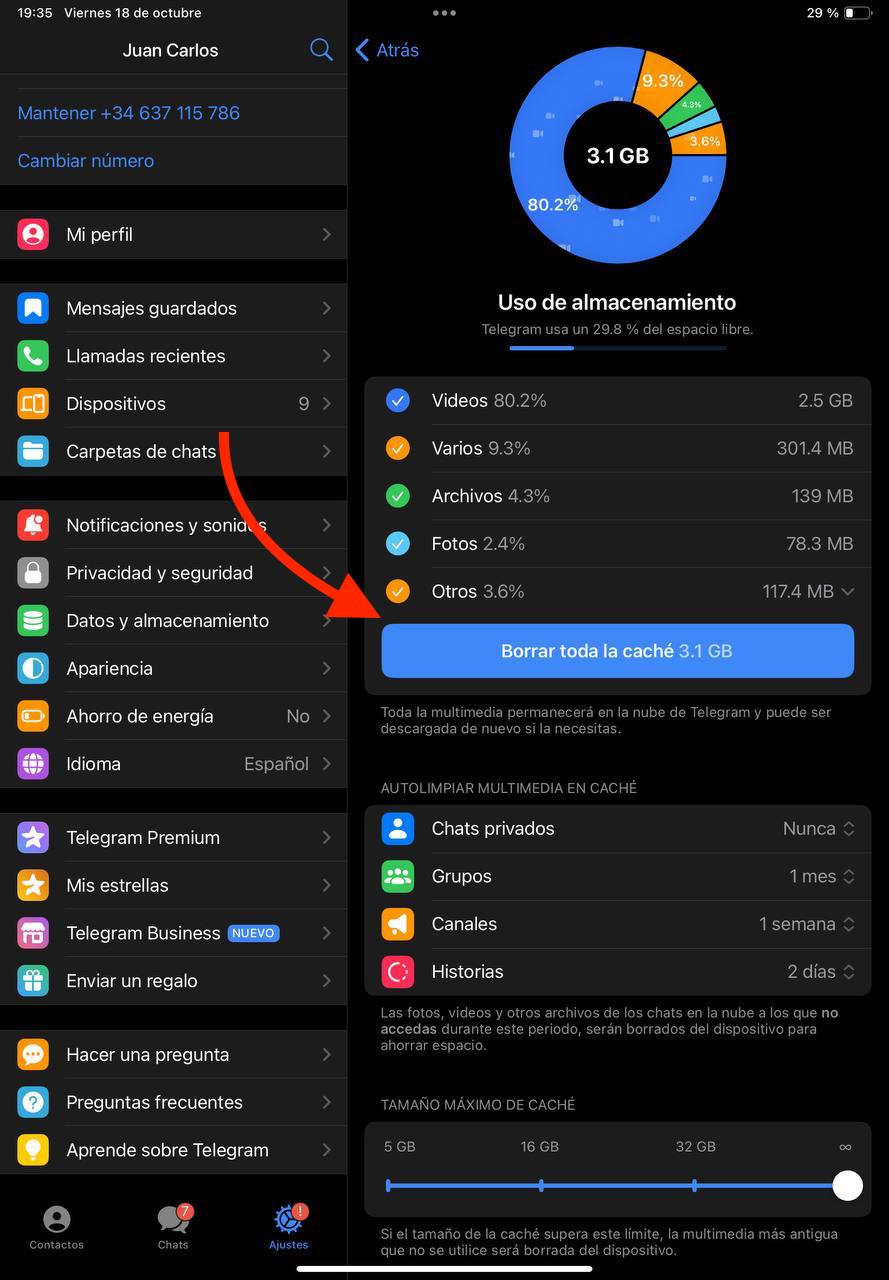This screenshot has width=889, height=1280.
Task: Tap the 3.1 GB storage donut chart
Action: (618, 155)
